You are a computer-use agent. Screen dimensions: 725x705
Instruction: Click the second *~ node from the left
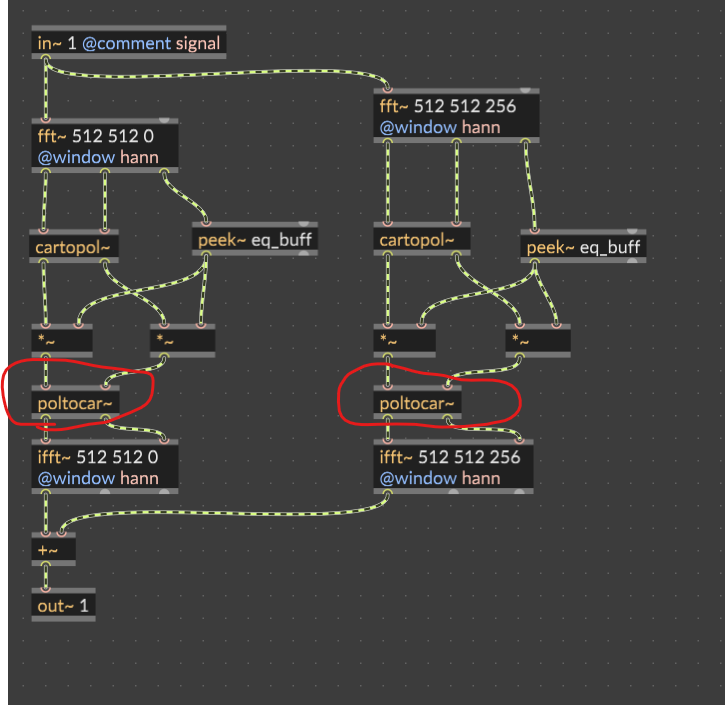(x=181, y=341)
